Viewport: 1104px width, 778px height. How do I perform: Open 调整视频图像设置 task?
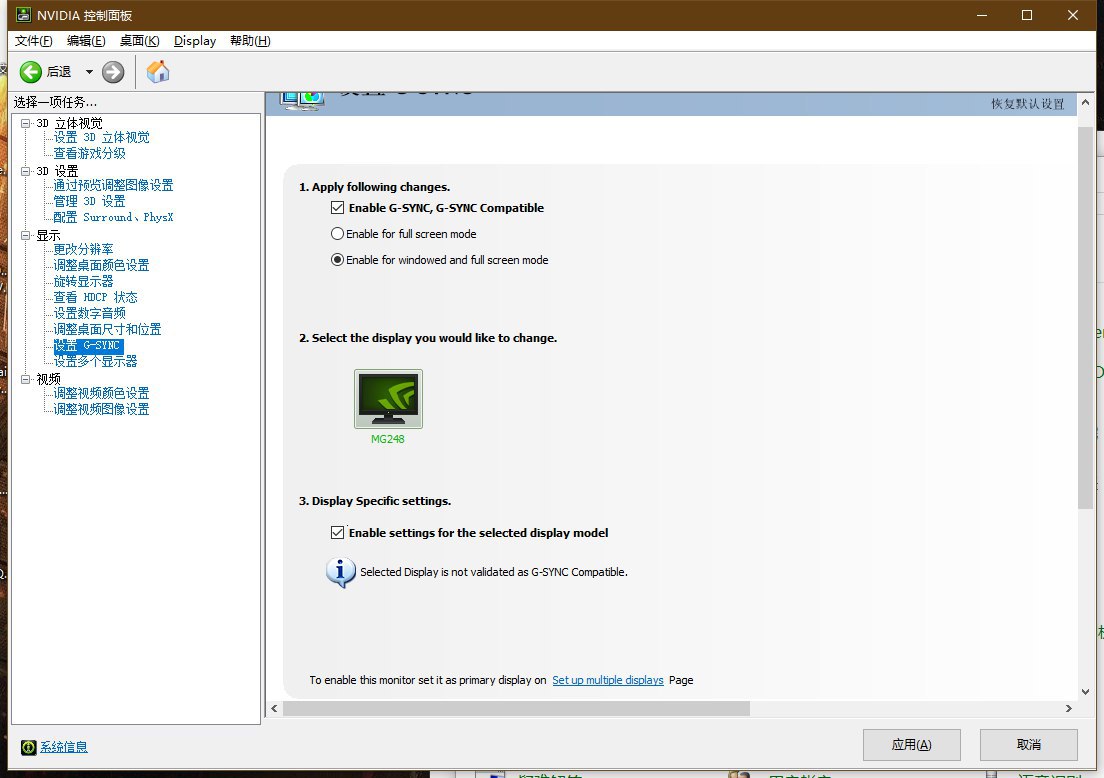pyautogui.click(x=101, y=409)
